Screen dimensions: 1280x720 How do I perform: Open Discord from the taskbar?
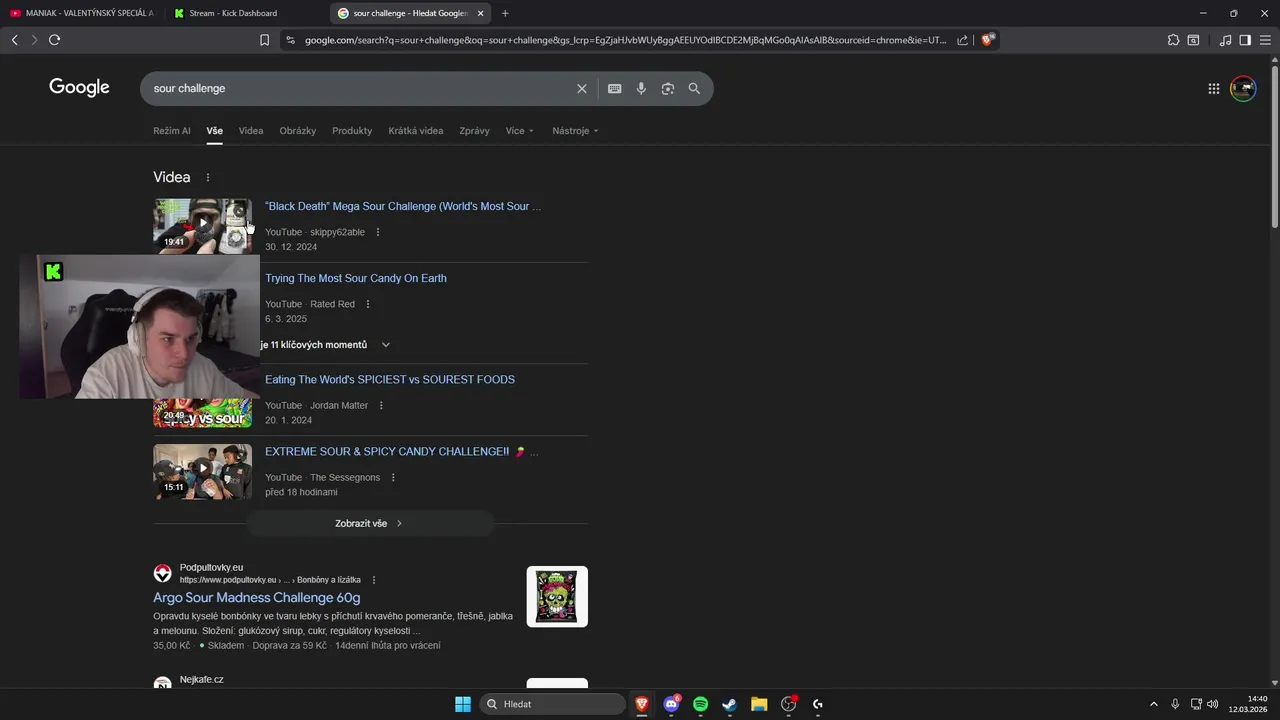pyautogui.click(x=672, y=704)
